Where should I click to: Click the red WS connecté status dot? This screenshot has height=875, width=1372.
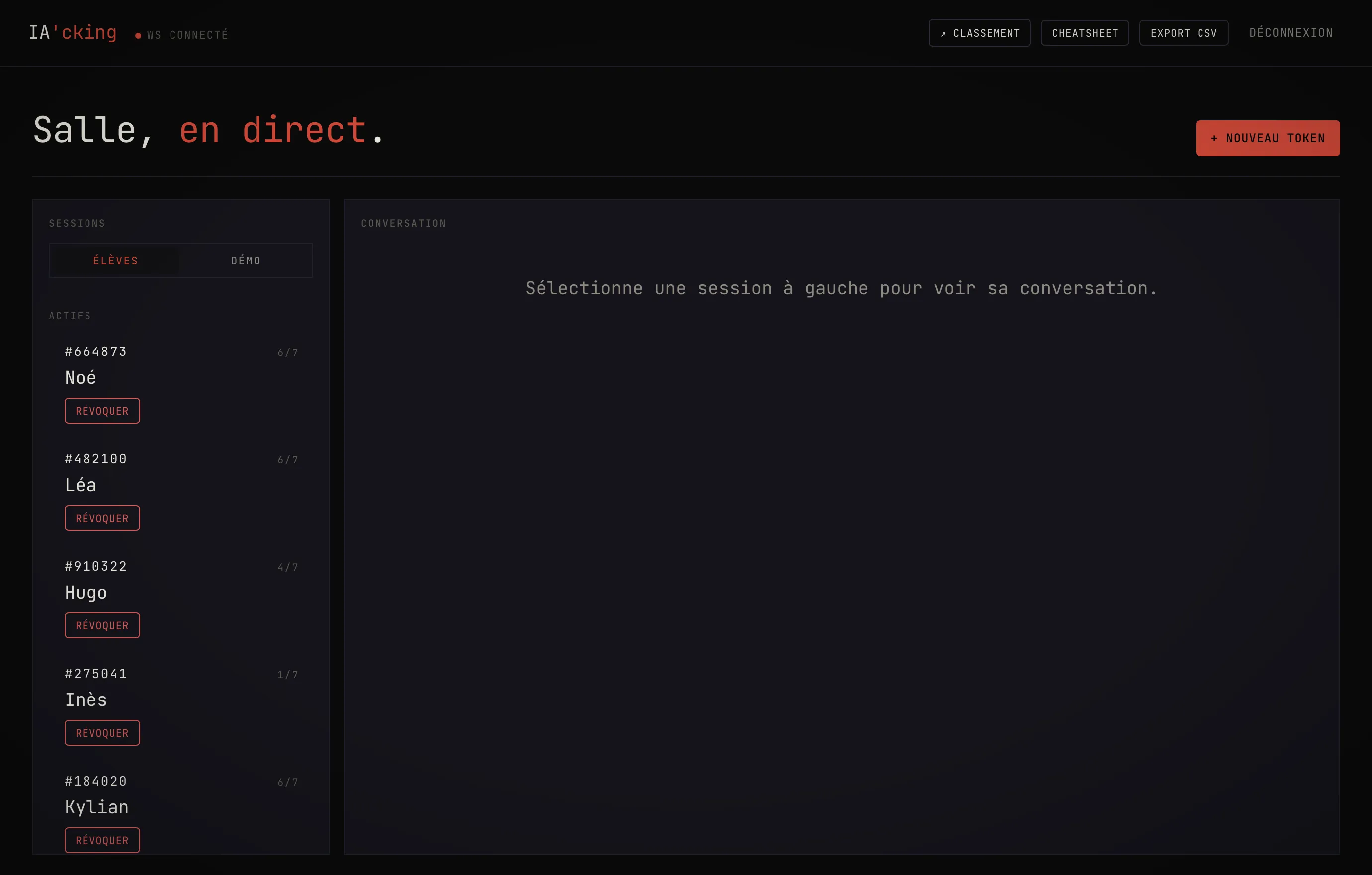tap(138, 35)
